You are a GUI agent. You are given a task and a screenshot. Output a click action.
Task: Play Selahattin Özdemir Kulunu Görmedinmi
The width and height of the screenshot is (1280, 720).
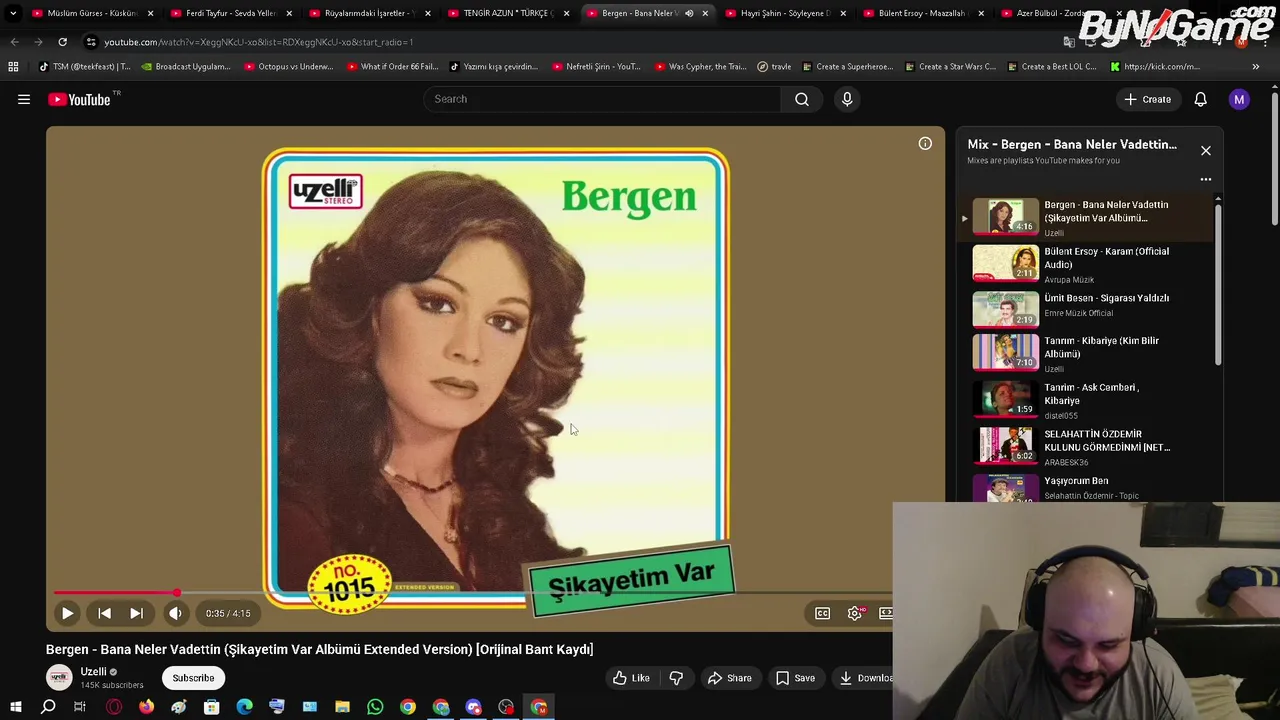click(1090, 446)
